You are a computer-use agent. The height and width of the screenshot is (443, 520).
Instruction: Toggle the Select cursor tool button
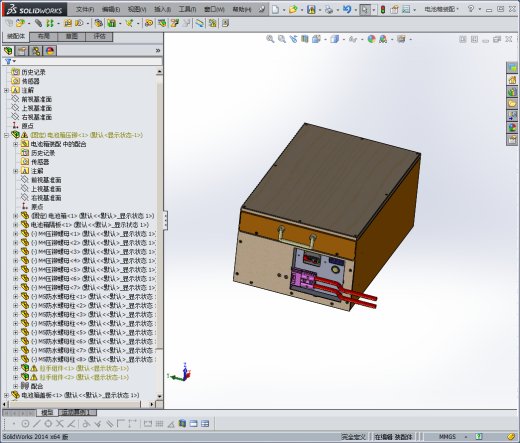pos(365,10)
